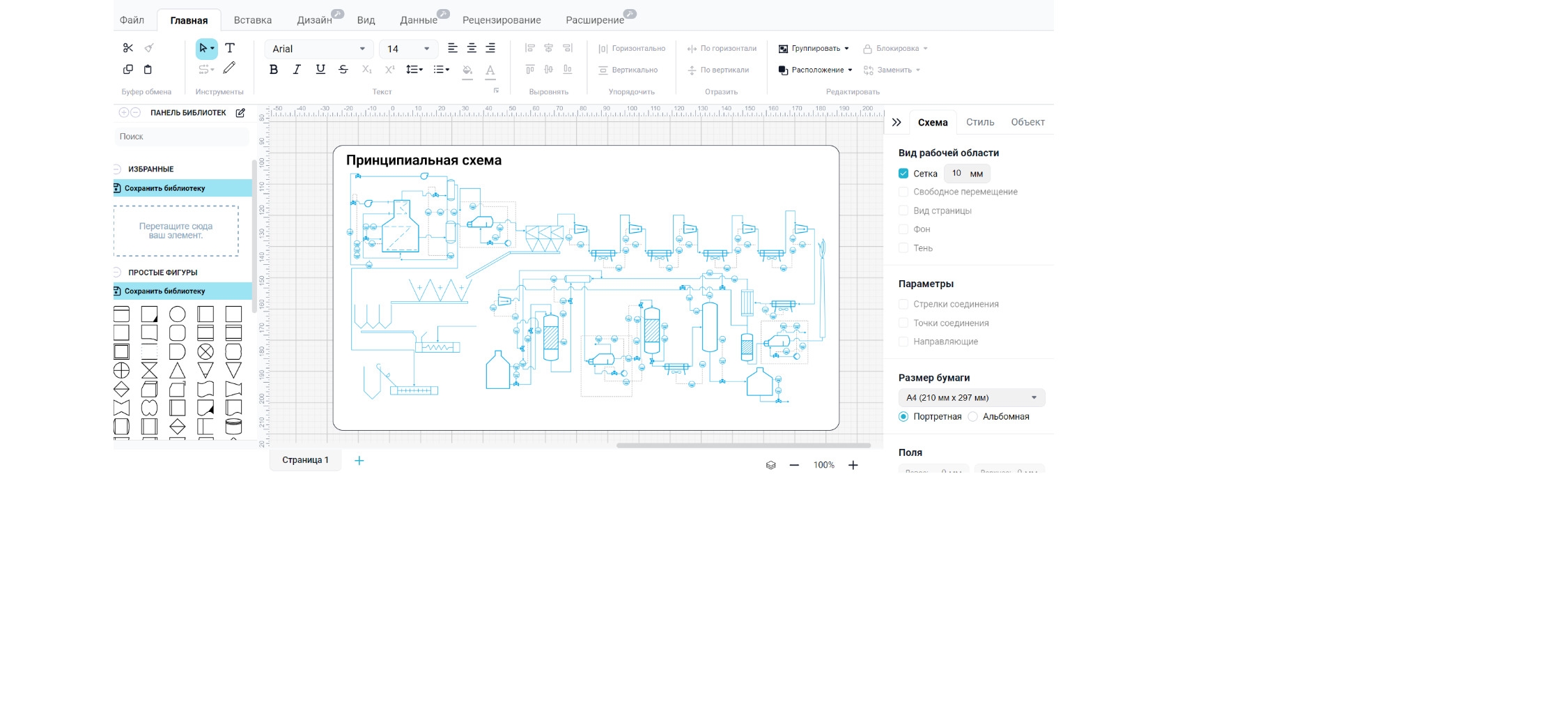Align text to the right
1568x704 pixels.
click(x=490, y=48)
